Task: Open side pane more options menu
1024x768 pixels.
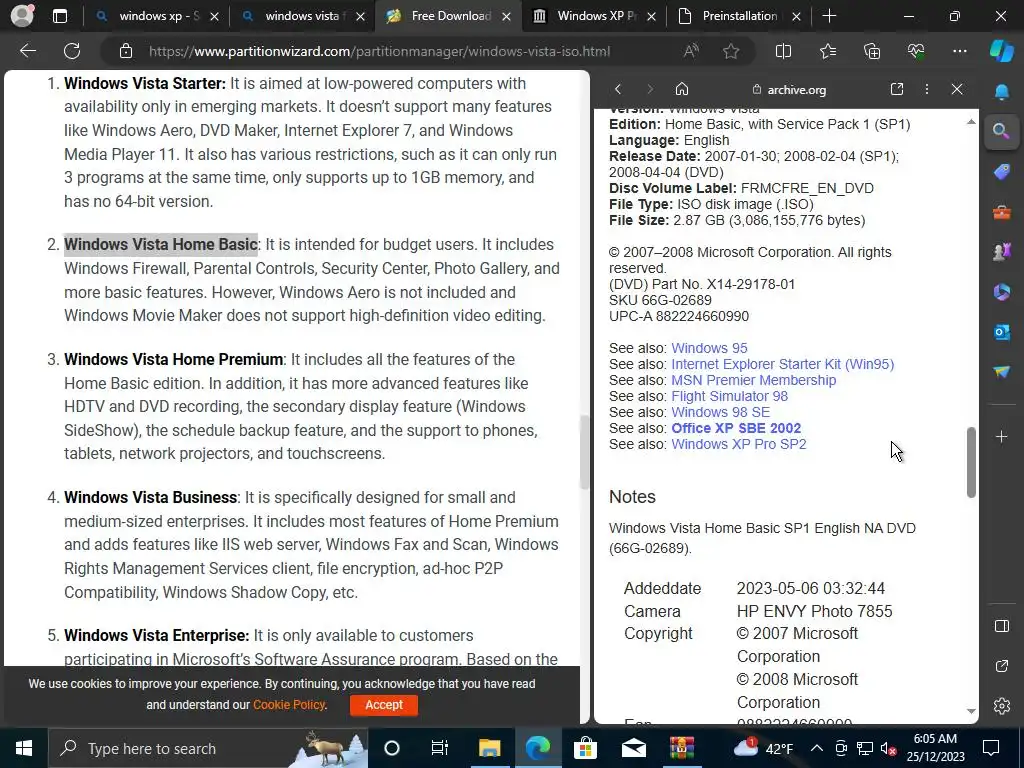Action: pos(927,89)
